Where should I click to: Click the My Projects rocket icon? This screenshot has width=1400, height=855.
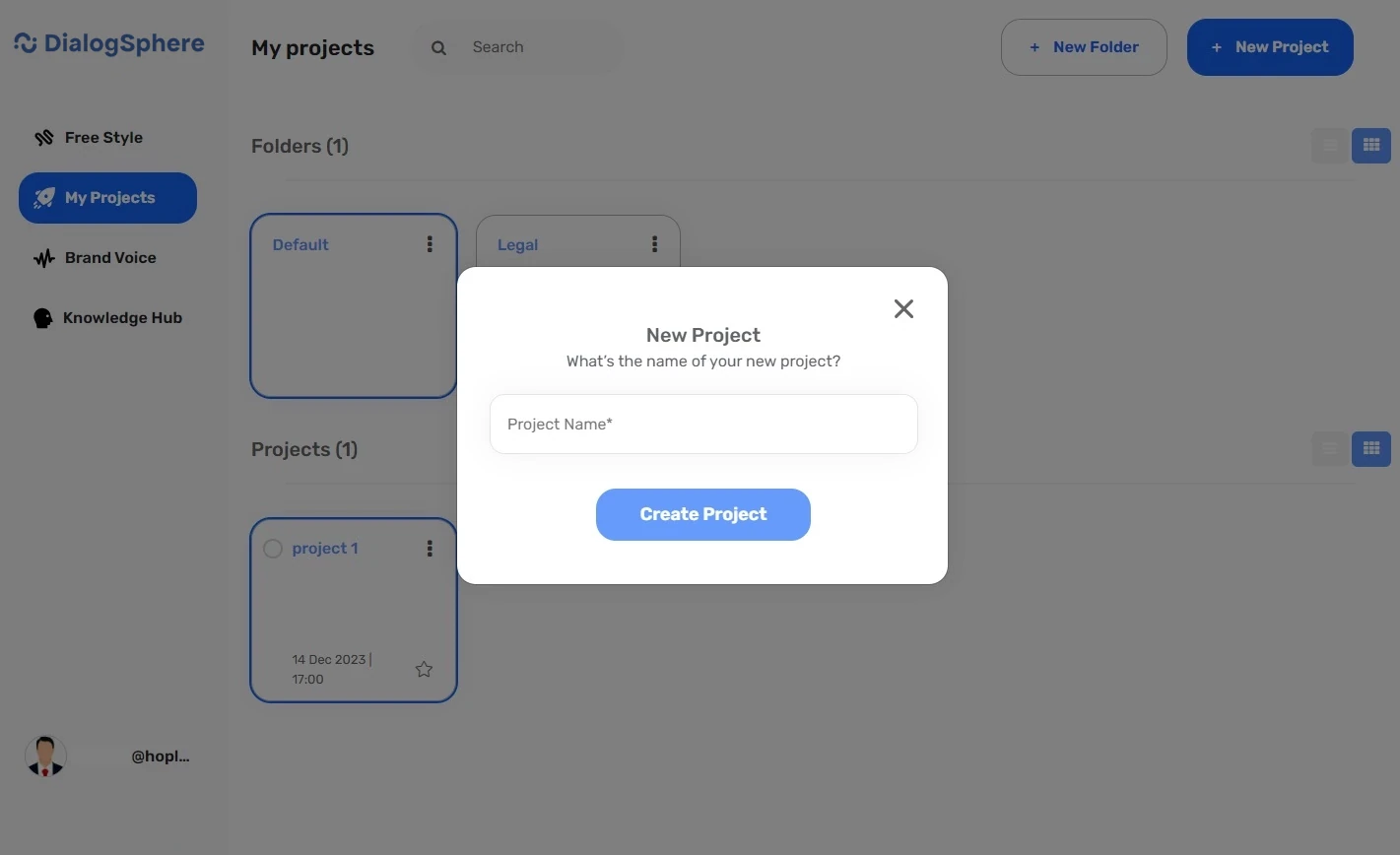(43, 197)
